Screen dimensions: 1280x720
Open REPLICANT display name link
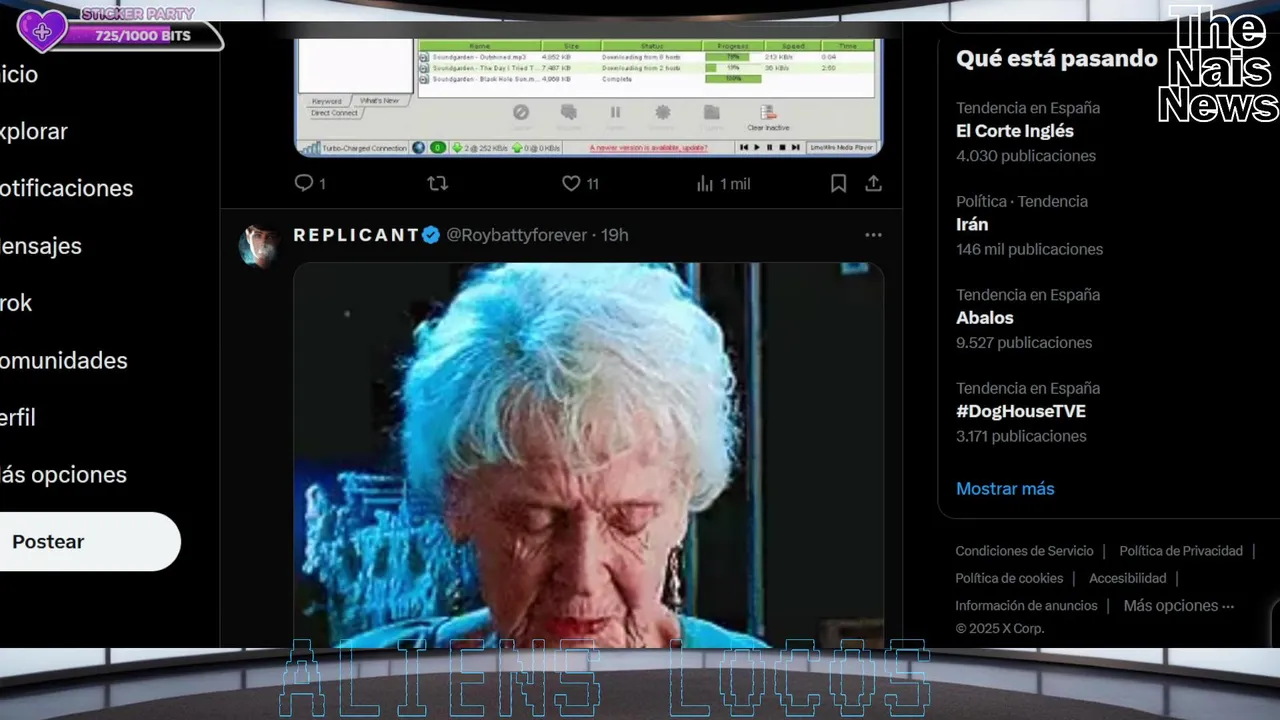pyautogui.click(x=356, y=235)
